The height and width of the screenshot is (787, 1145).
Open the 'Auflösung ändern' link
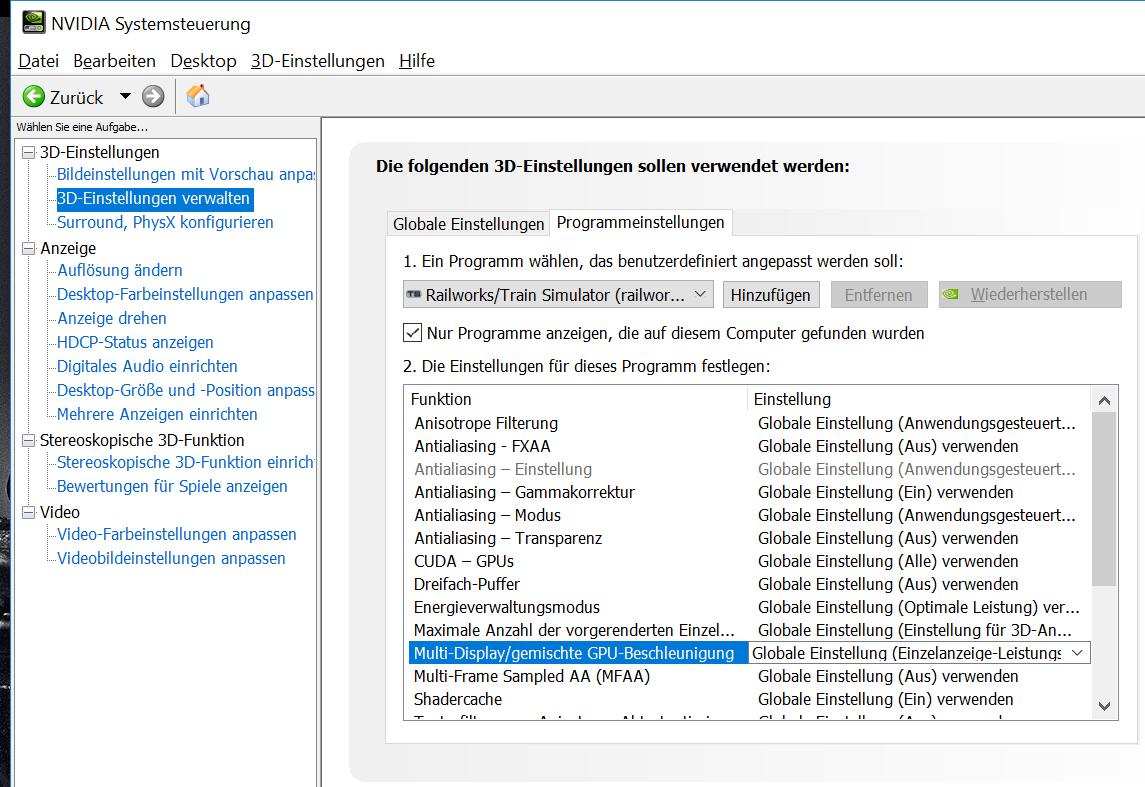click(120, 270)
